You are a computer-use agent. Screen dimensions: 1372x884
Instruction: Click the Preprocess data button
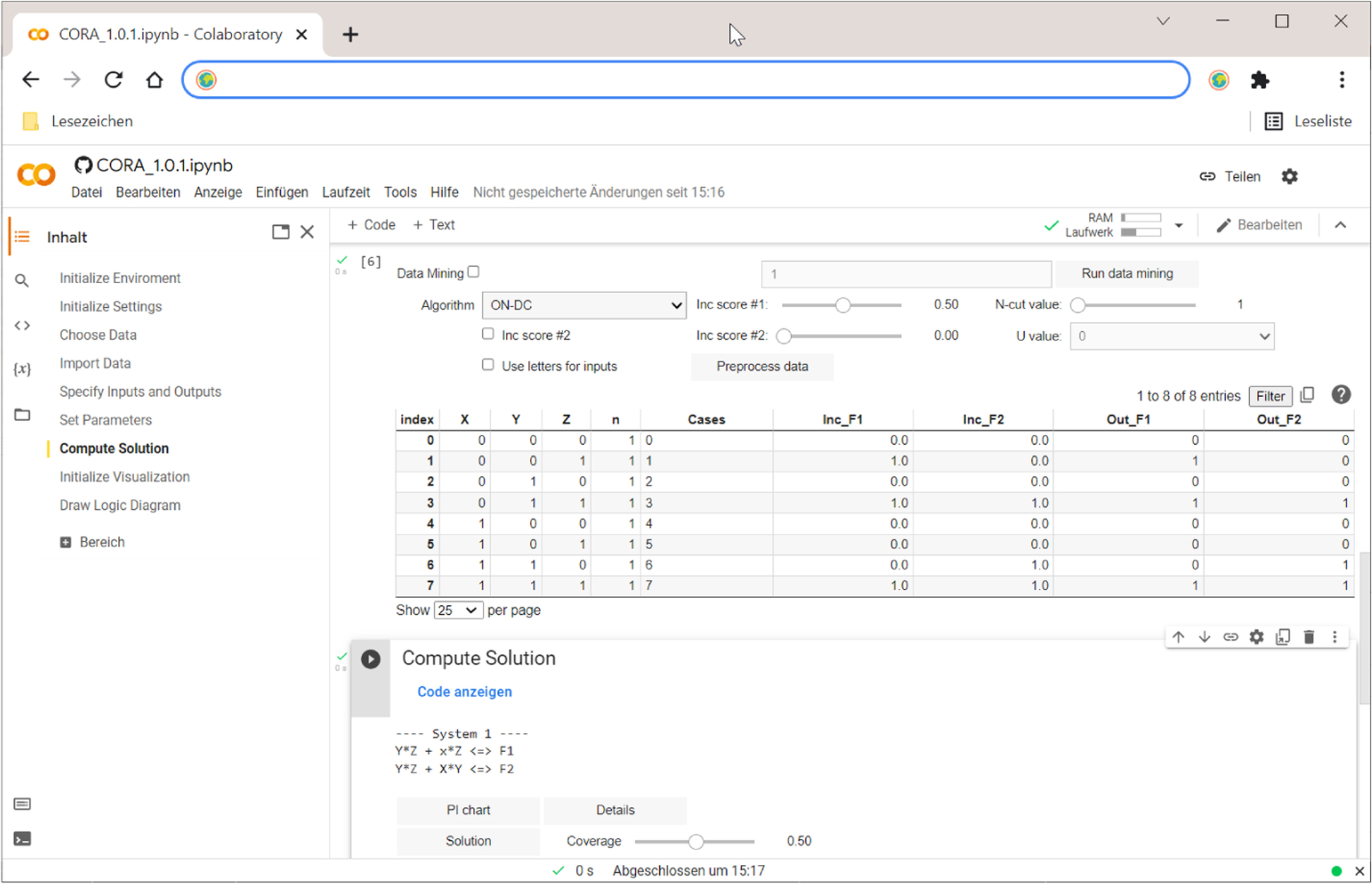(x=762, y=366)
